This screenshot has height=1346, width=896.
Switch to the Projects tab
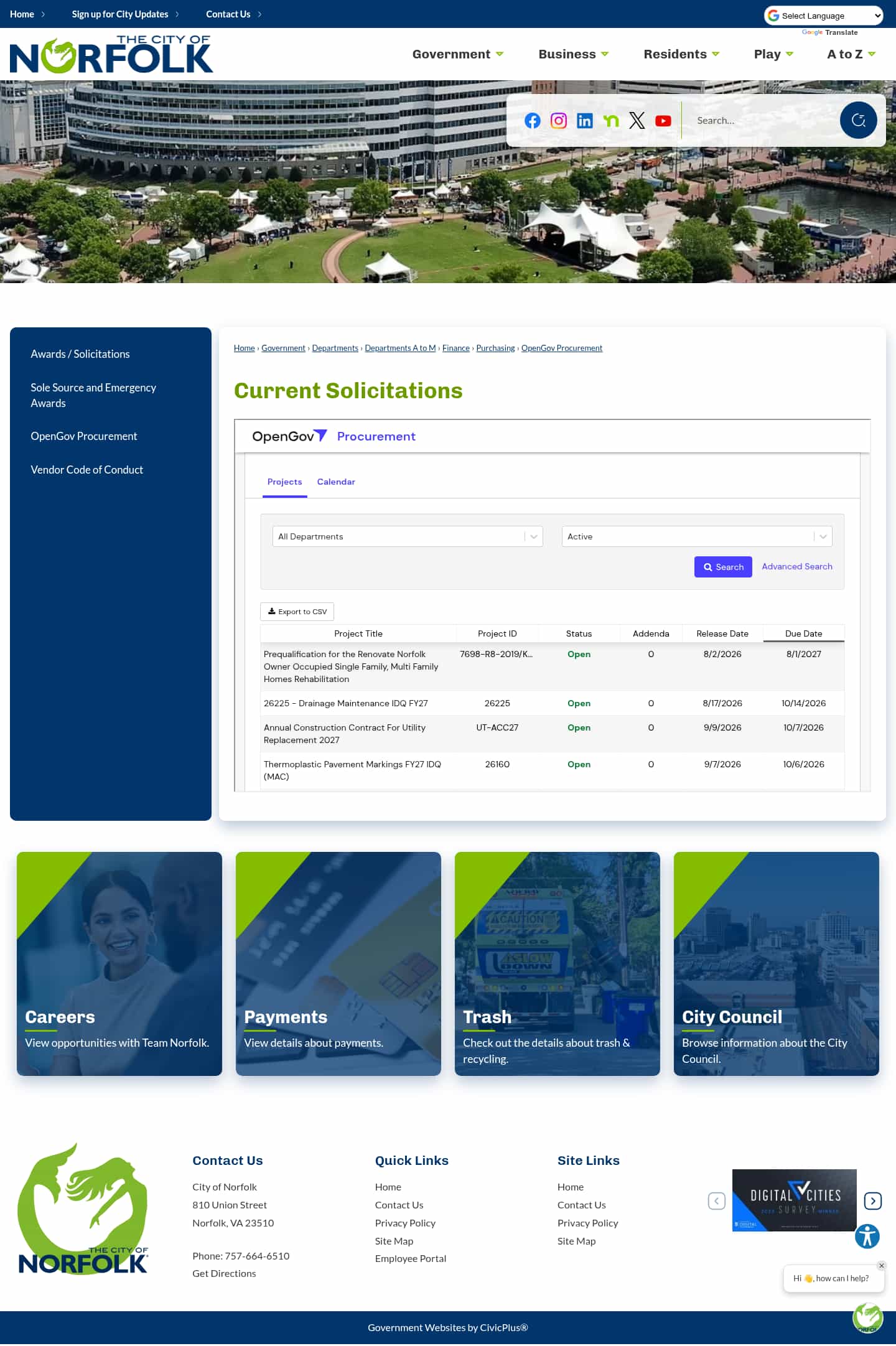[284, 482]
